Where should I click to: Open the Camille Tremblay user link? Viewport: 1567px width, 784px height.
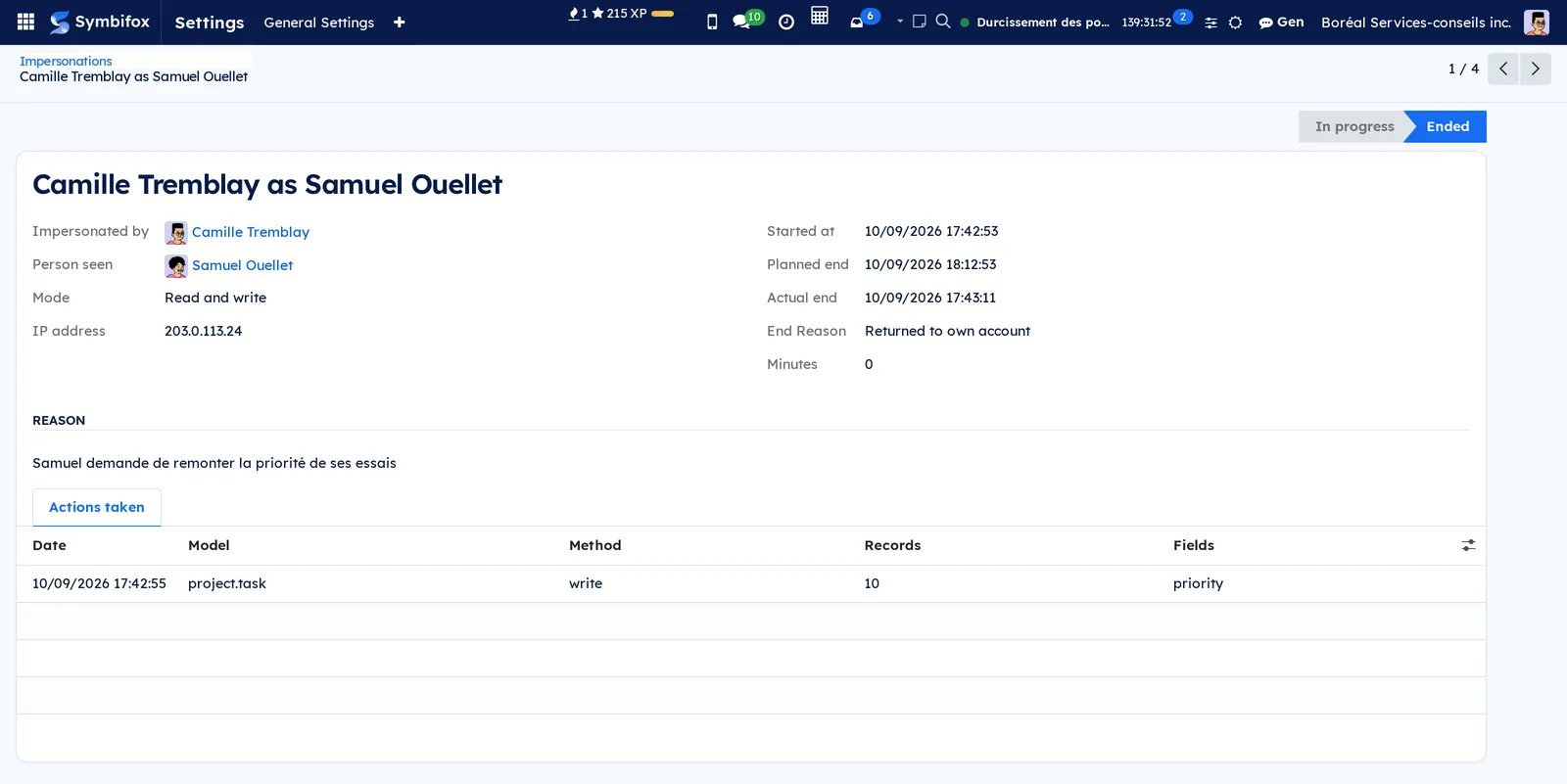tap(251, 232)
